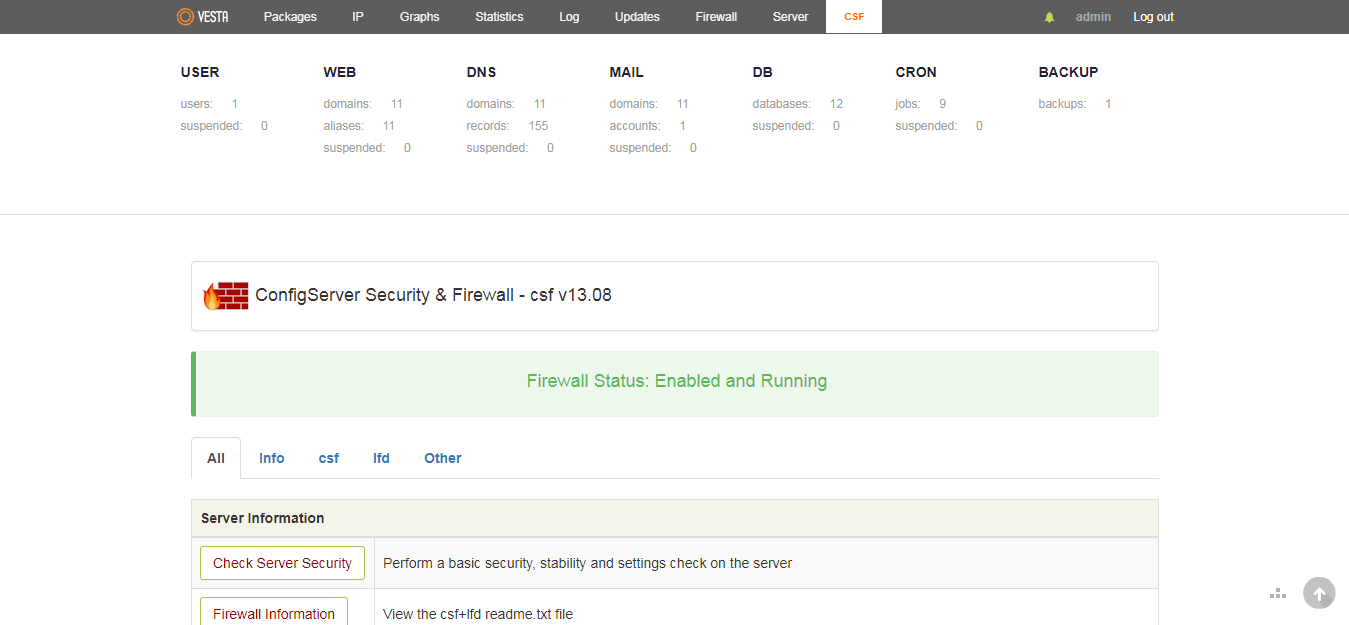Image resolution: width=1349 pixels, height=625 pixels.
Task: Open the Log menu item
Action: tap(569, 17)
